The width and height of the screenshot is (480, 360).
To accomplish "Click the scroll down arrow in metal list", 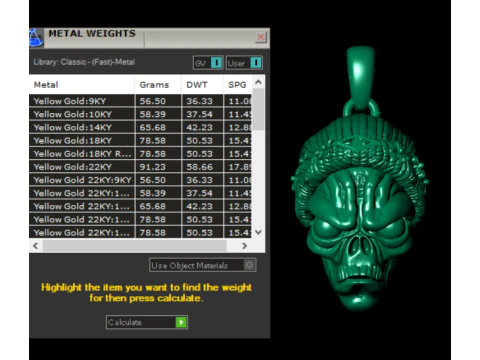I will pyautogui.click(x=258, y=232).
